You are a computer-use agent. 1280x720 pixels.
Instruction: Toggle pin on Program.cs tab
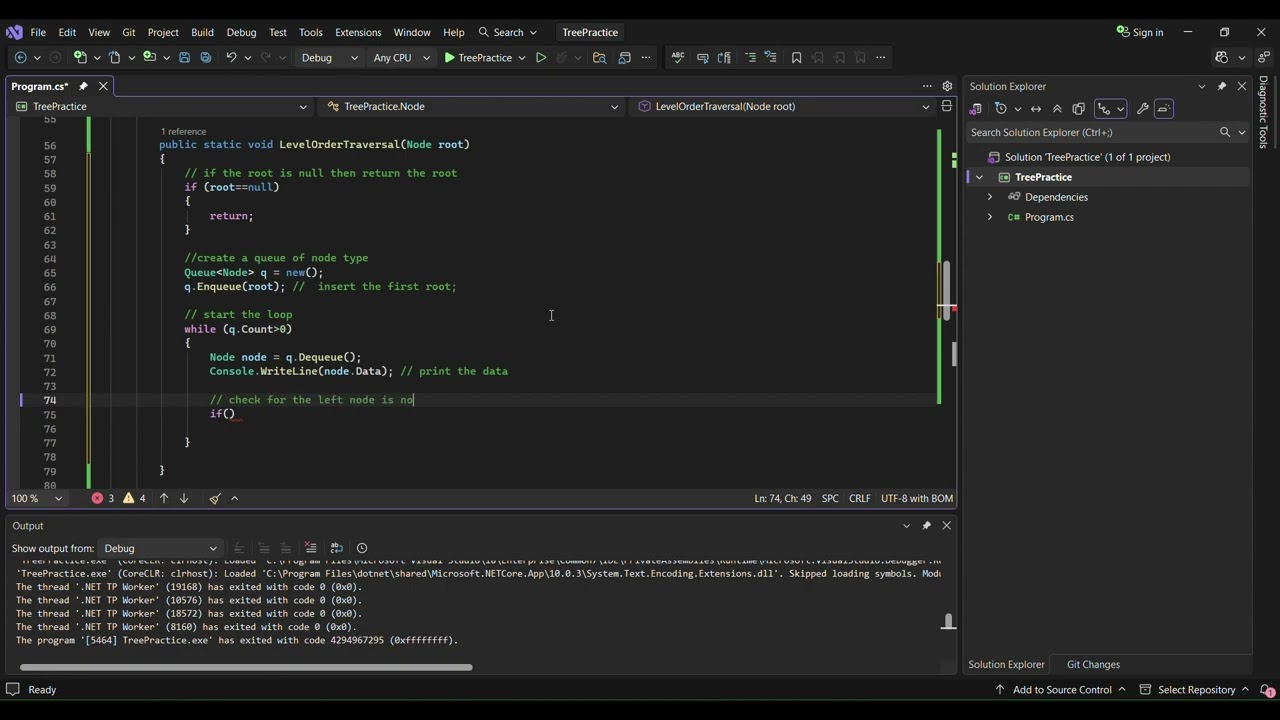(x=83, y=86)
